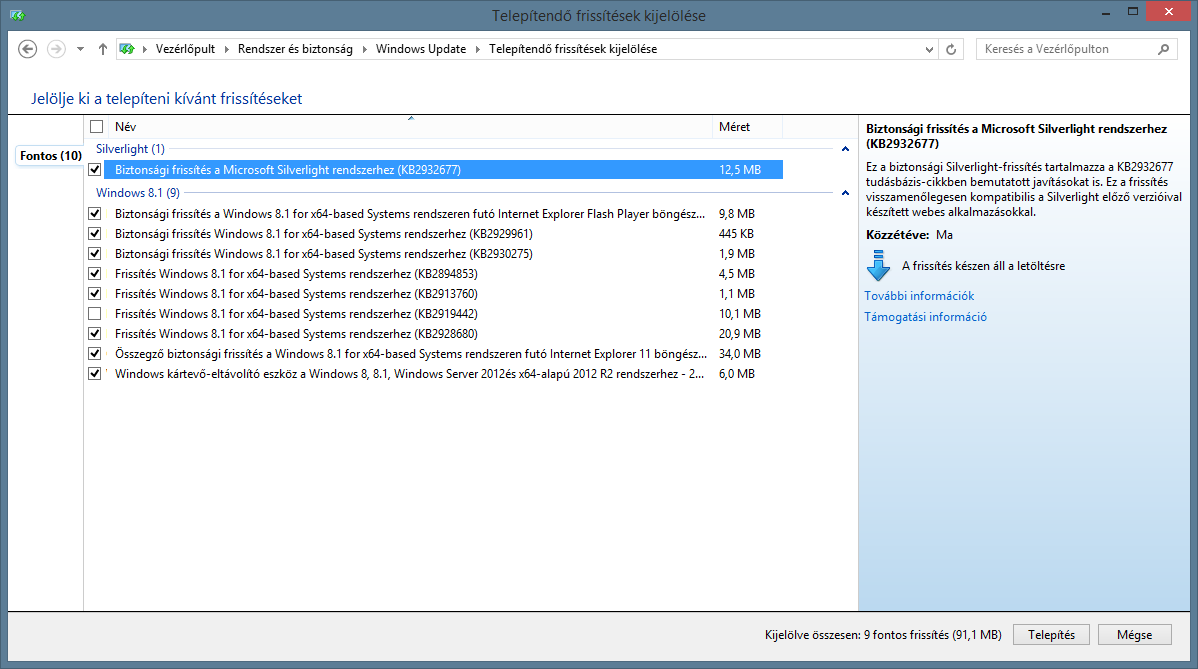Click the window icon in the title bar
The width and height of the screenshot is (1198, 669).
pyautogui.click(x=17, y=15)
